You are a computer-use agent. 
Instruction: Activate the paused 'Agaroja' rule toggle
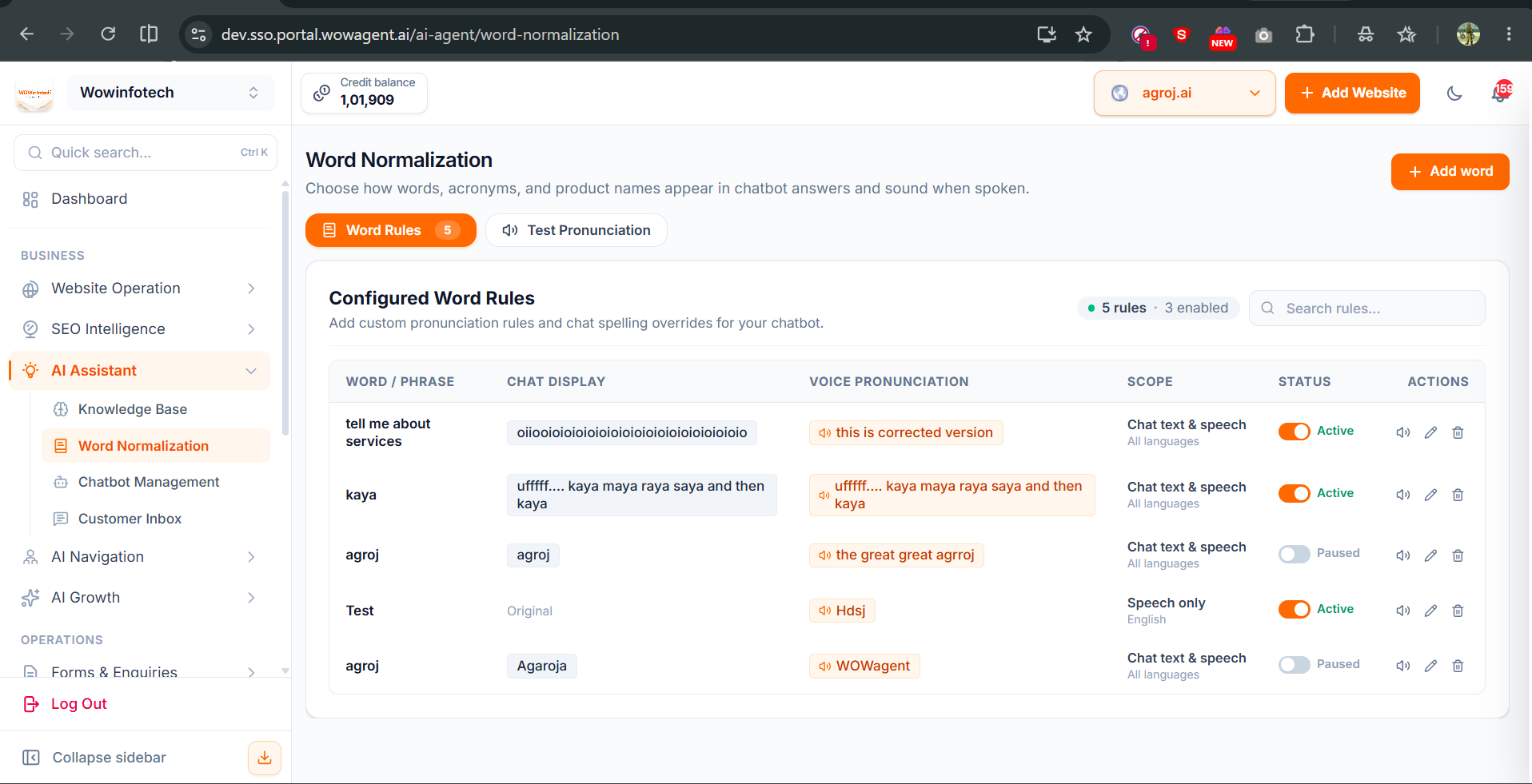click(x=1294, y=665)
